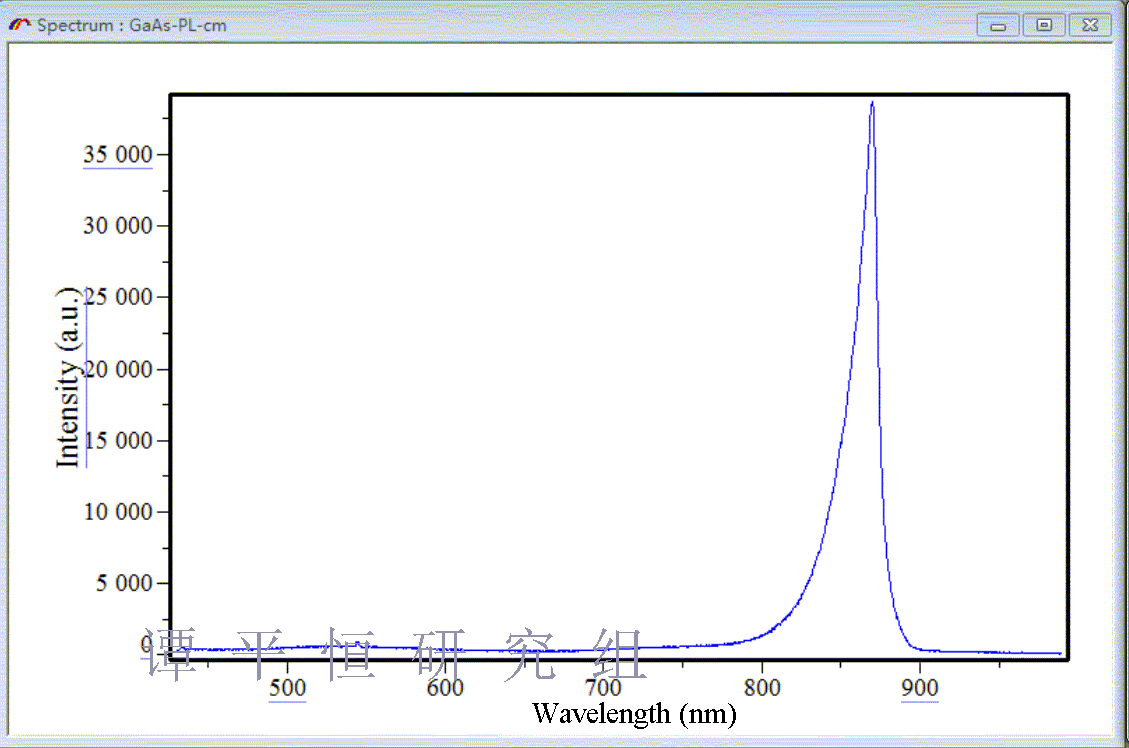This screenshot has height=748, width=1129.
Task: Click the 5 000 intensity tick label
Action: (124, 583)
